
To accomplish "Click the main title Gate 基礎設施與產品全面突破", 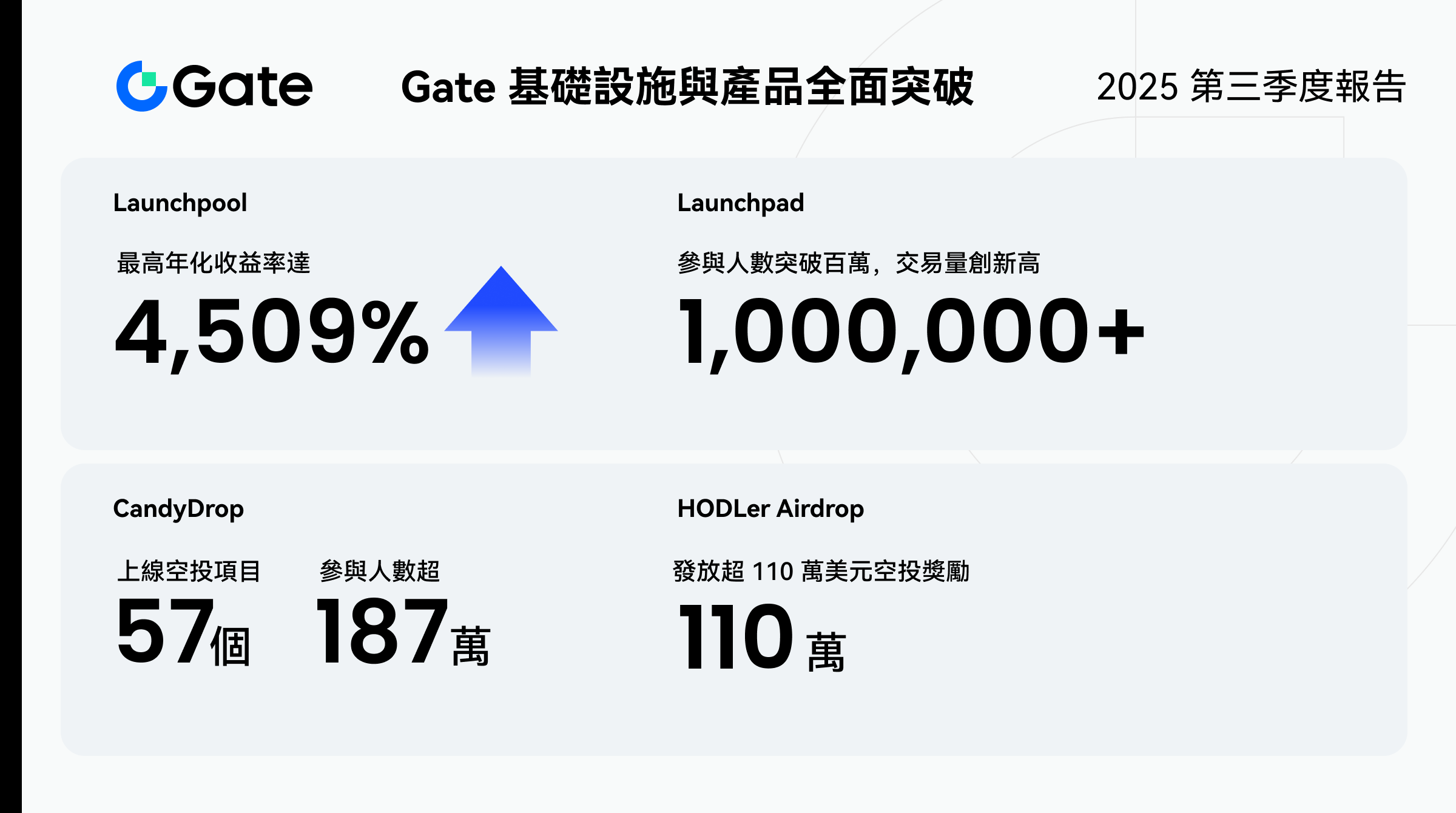I will click(687, 87).
